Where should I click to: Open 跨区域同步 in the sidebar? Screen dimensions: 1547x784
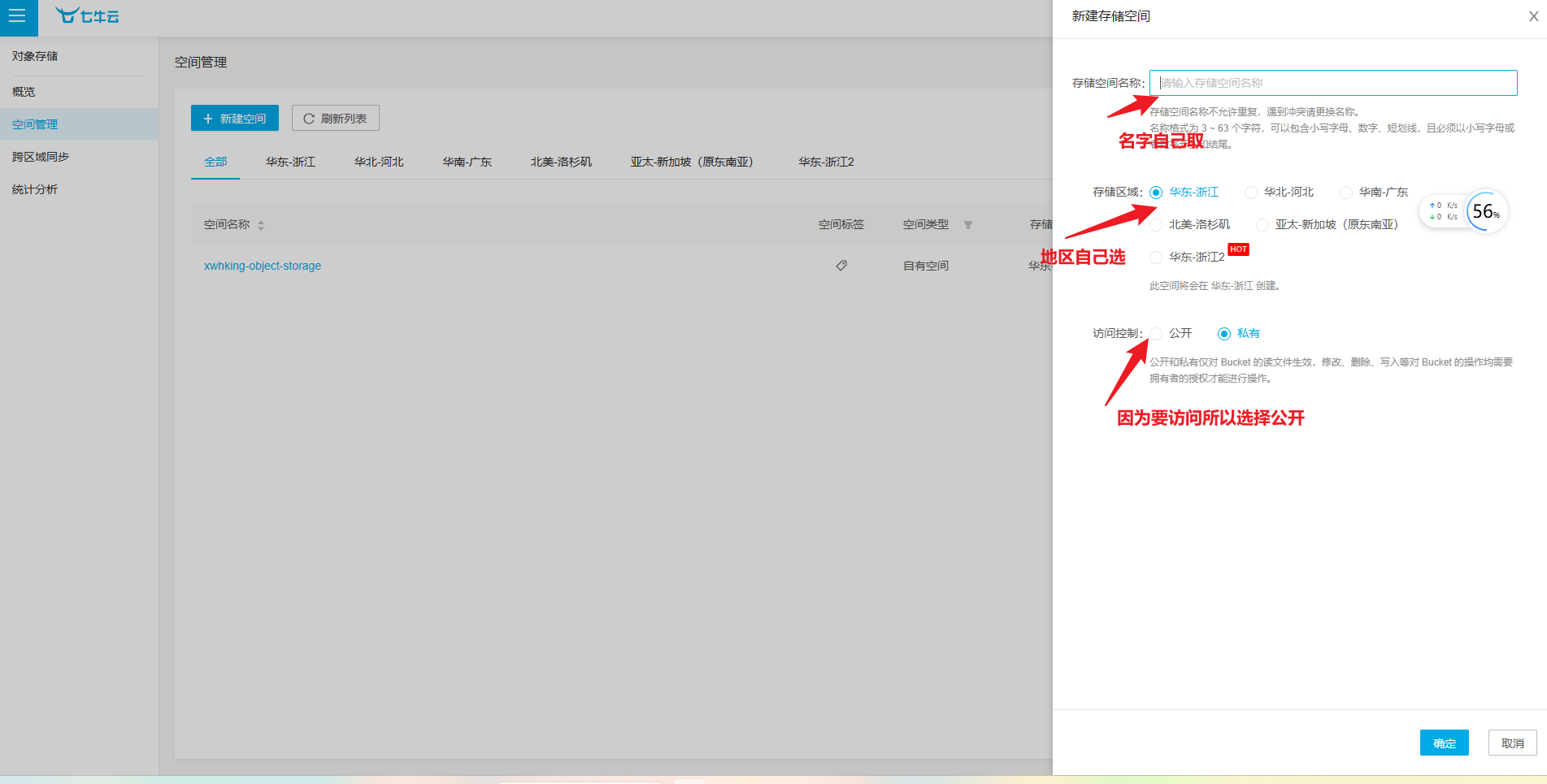(x=79, y=157)
